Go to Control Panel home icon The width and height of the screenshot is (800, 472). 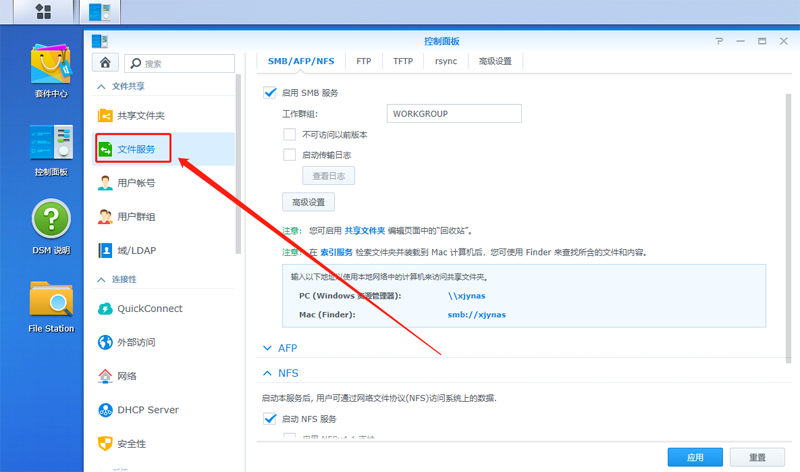coord(105,63)
